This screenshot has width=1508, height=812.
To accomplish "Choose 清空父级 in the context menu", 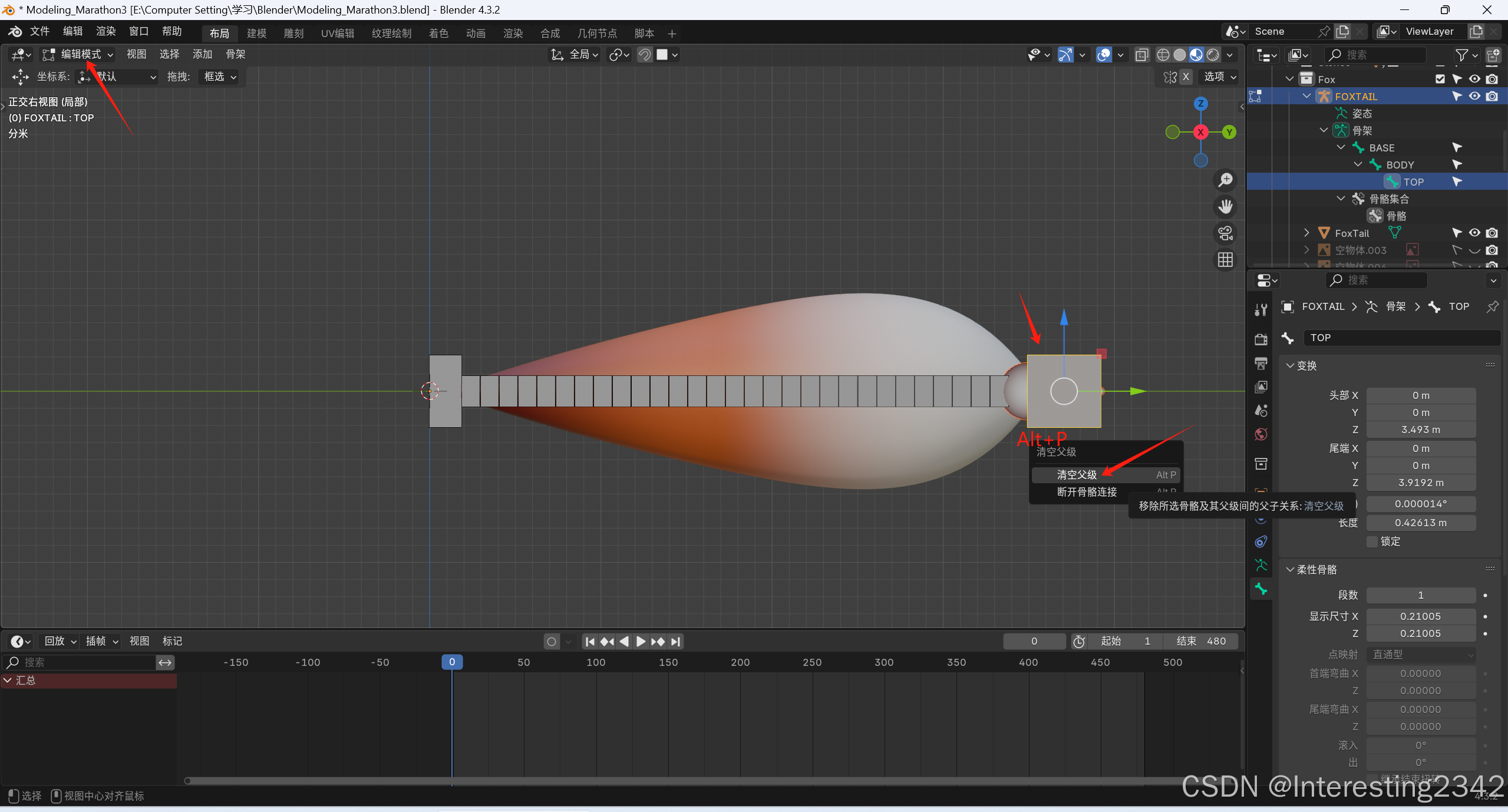I will click(x=1076, y=475).
